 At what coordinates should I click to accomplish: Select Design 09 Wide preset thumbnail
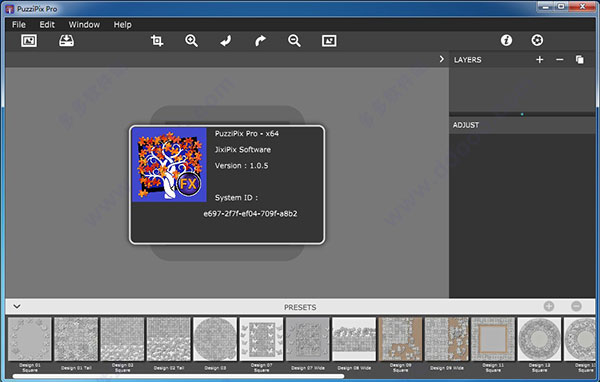coord(447,339)
